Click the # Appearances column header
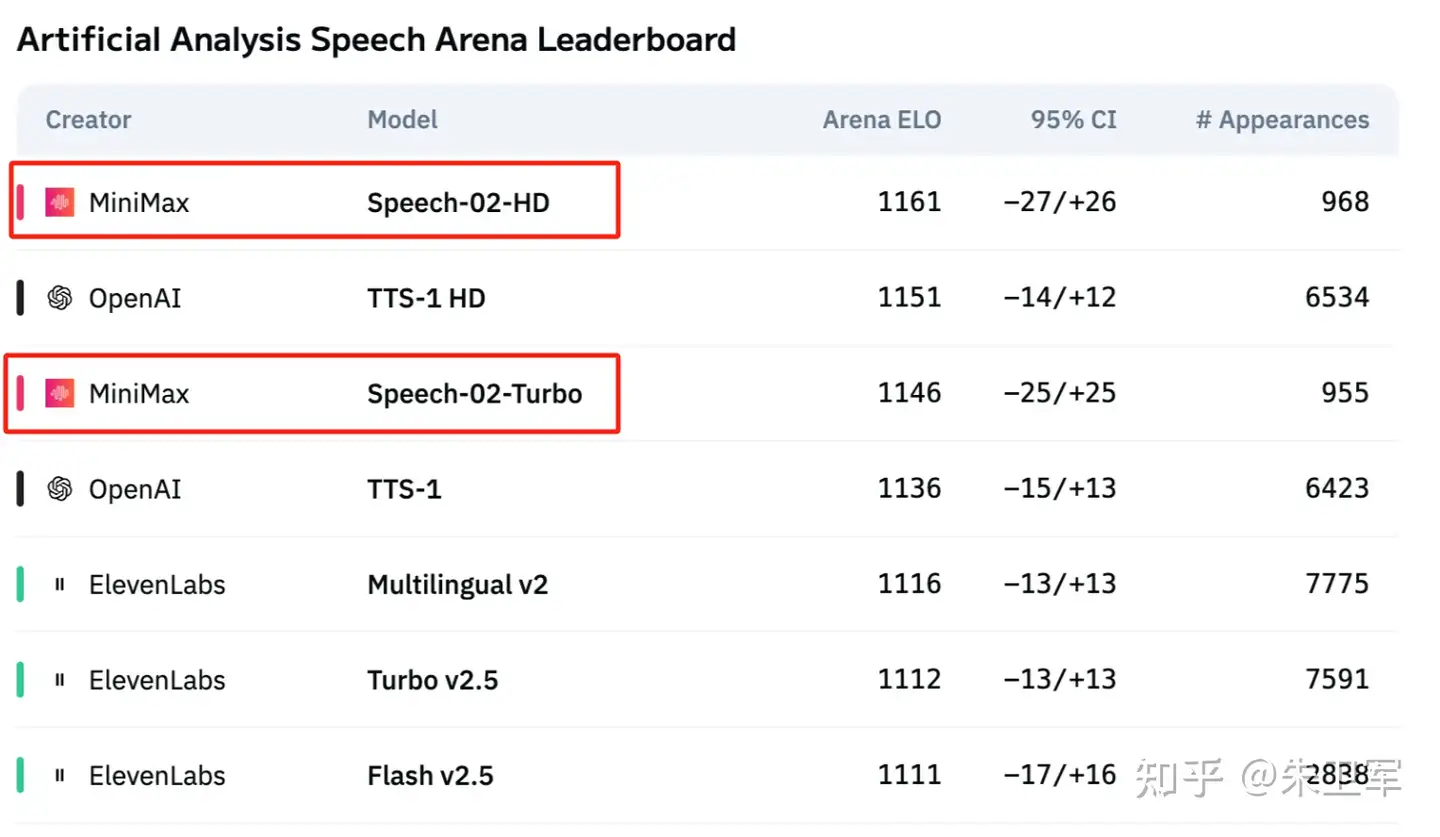This screenshot has width=1440, height=837. (x=1283, y=120)
